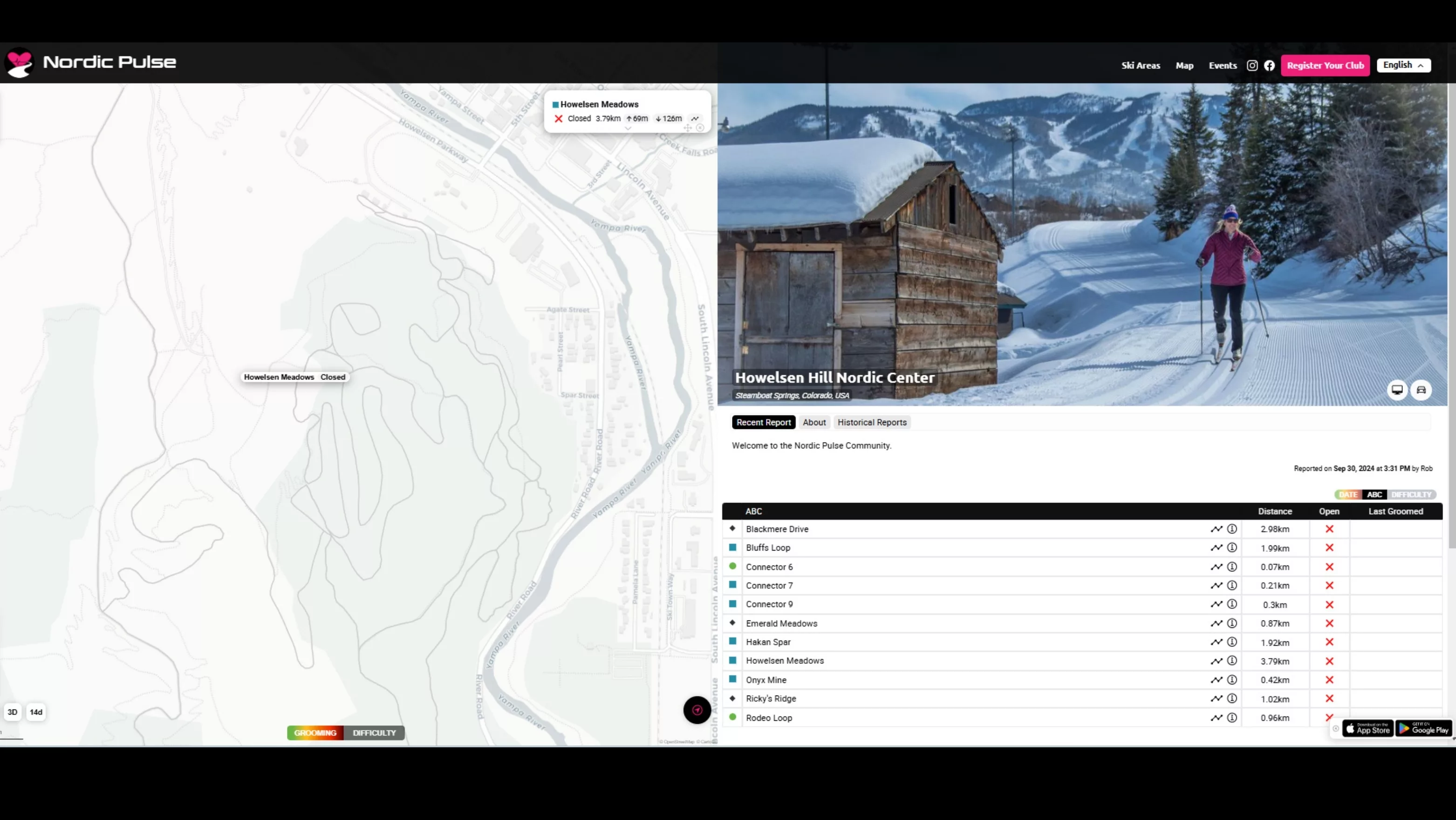
Task: Click Howelsen Meadows Closed label on map
Action: 294,377
